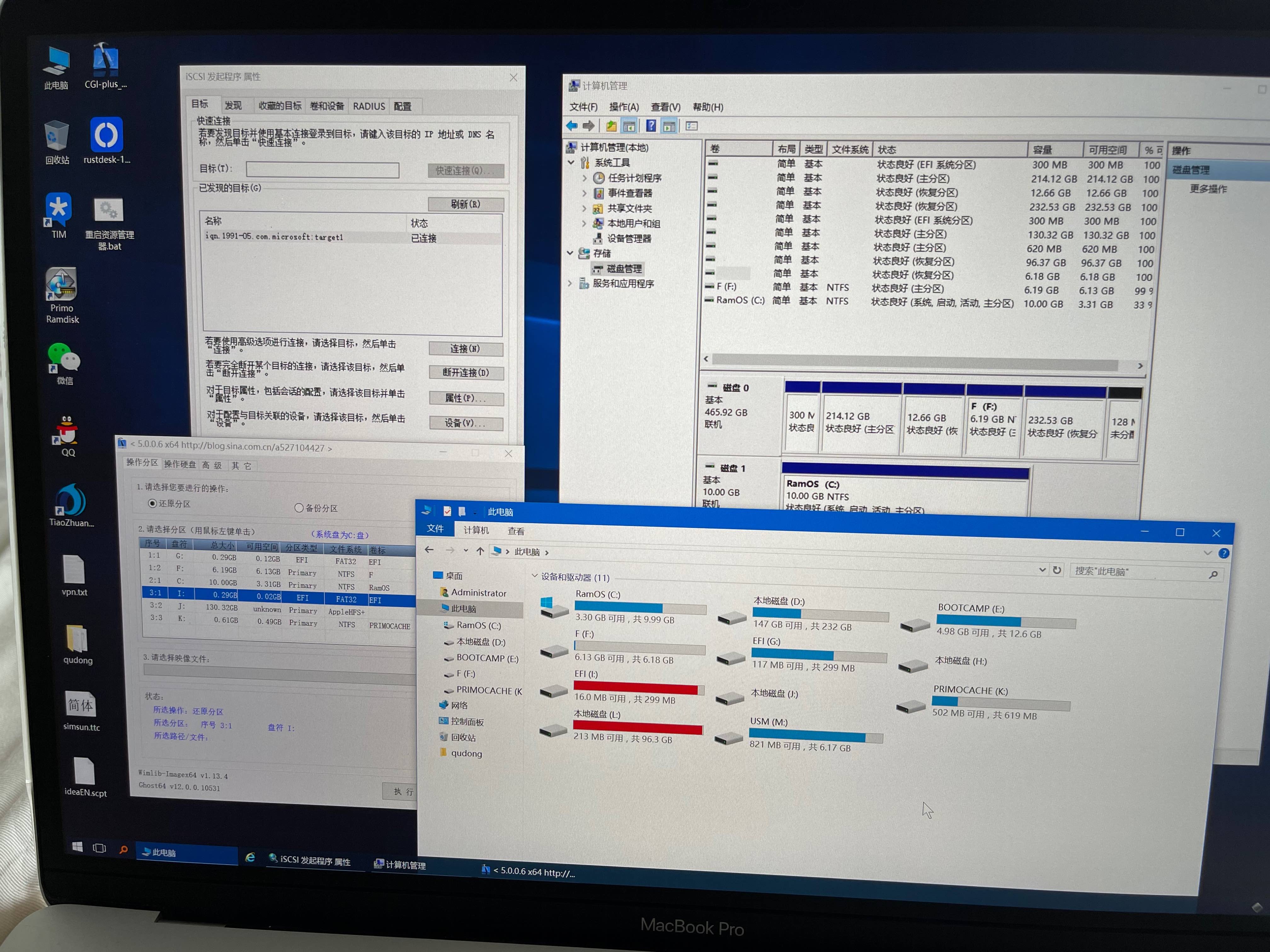Viewport: 1270px width, 952px height.
Task: Click the 设备(V)... button
Action: [466, 423]
